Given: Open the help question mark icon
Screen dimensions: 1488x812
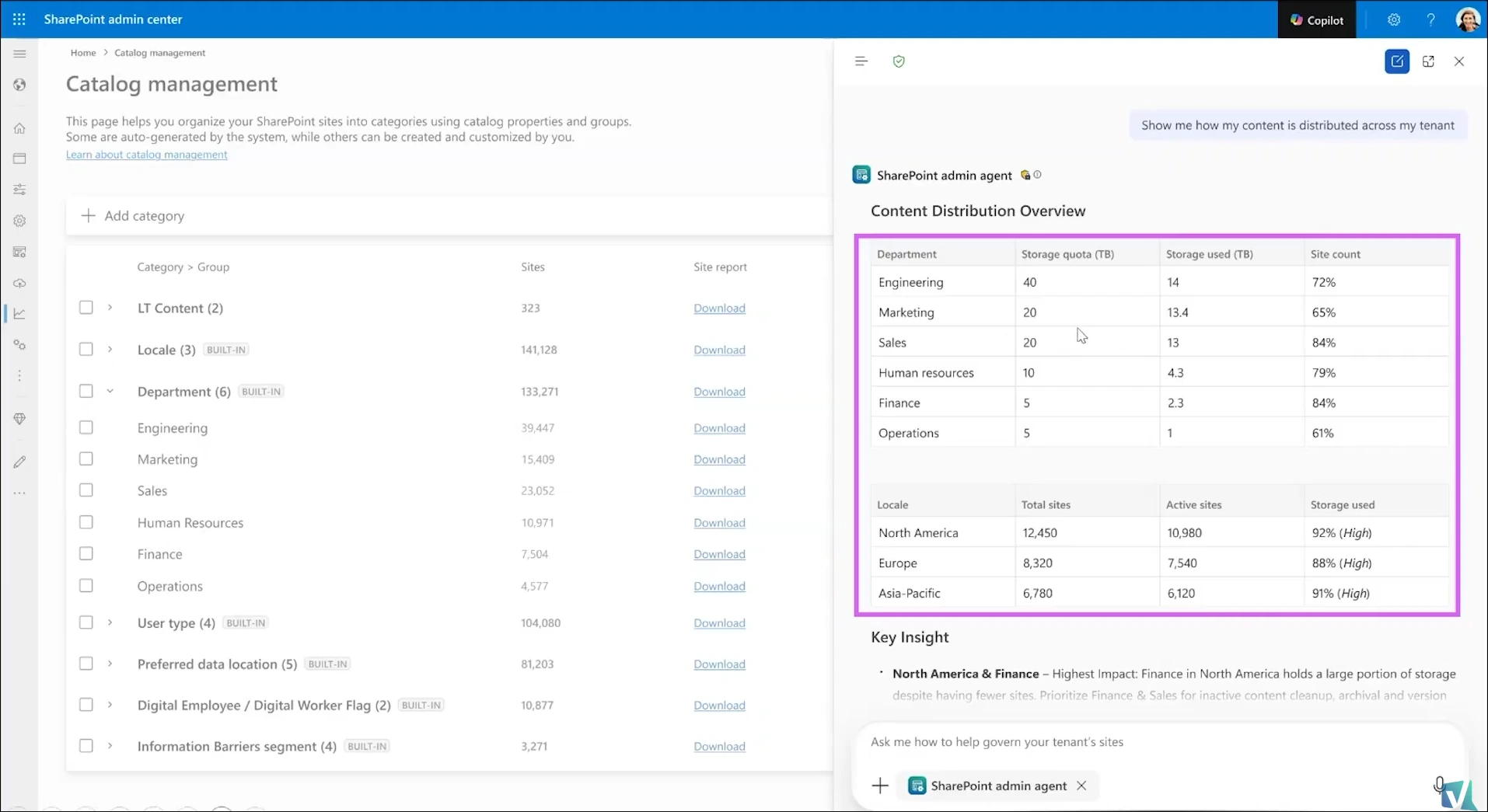Looking at the screenshot, I should [x=1430, y=20].
